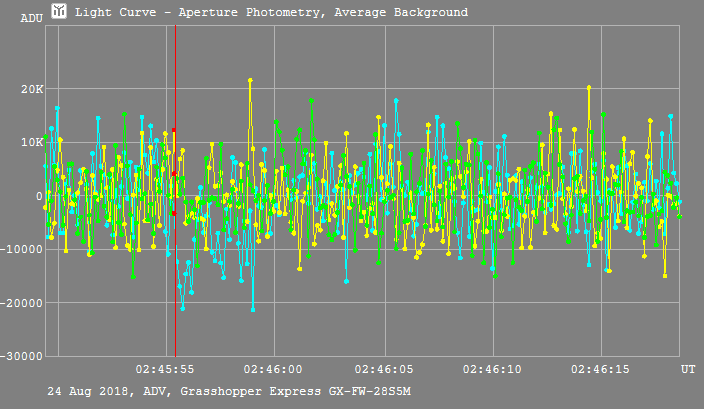Click the UT time unit label
This screenshot has height=409, width=704.
pyautogui.click(x=688, y=370)
